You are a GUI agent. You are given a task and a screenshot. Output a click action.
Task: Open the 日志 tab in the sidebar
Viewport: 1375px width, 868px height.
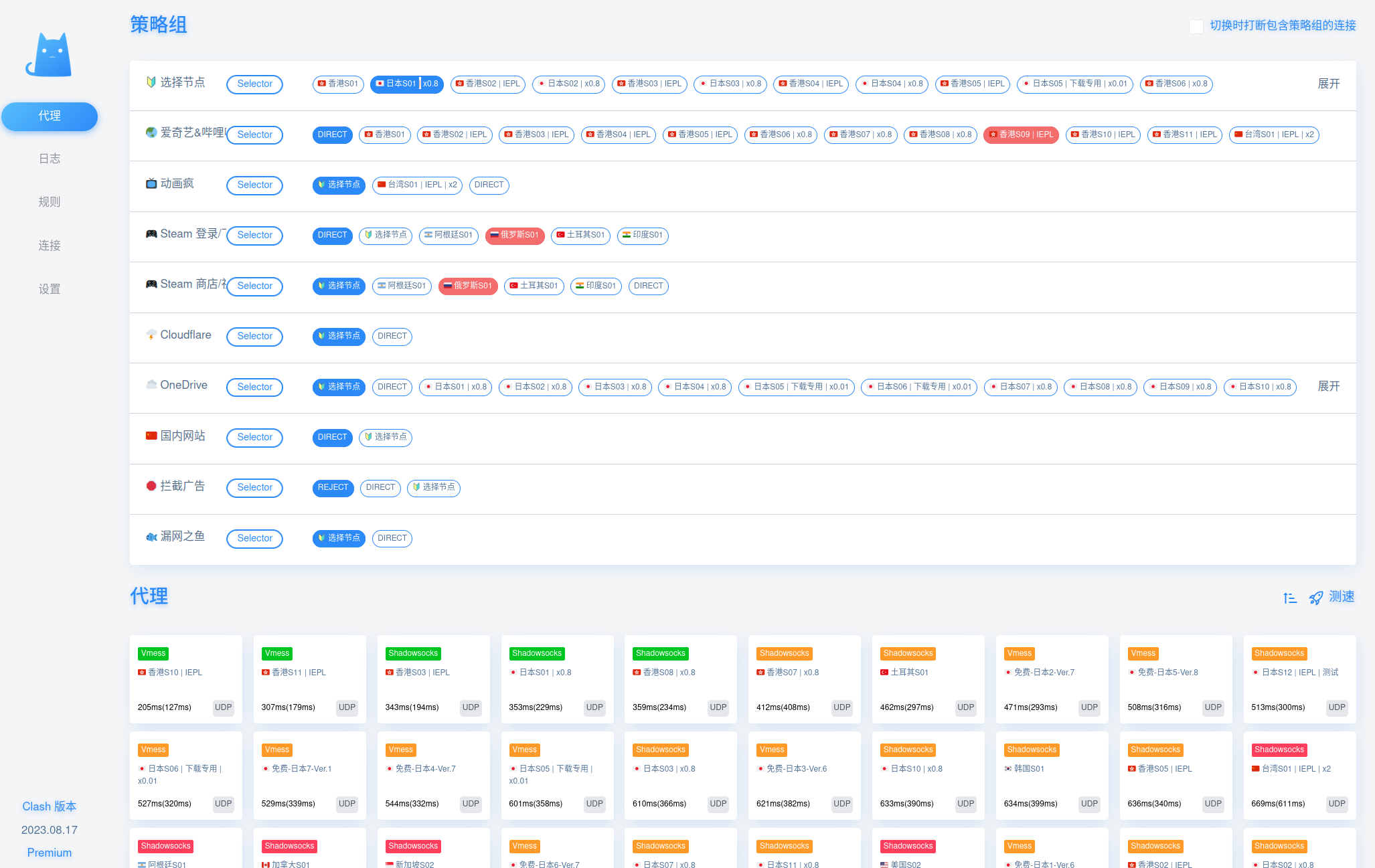[50, 159]
